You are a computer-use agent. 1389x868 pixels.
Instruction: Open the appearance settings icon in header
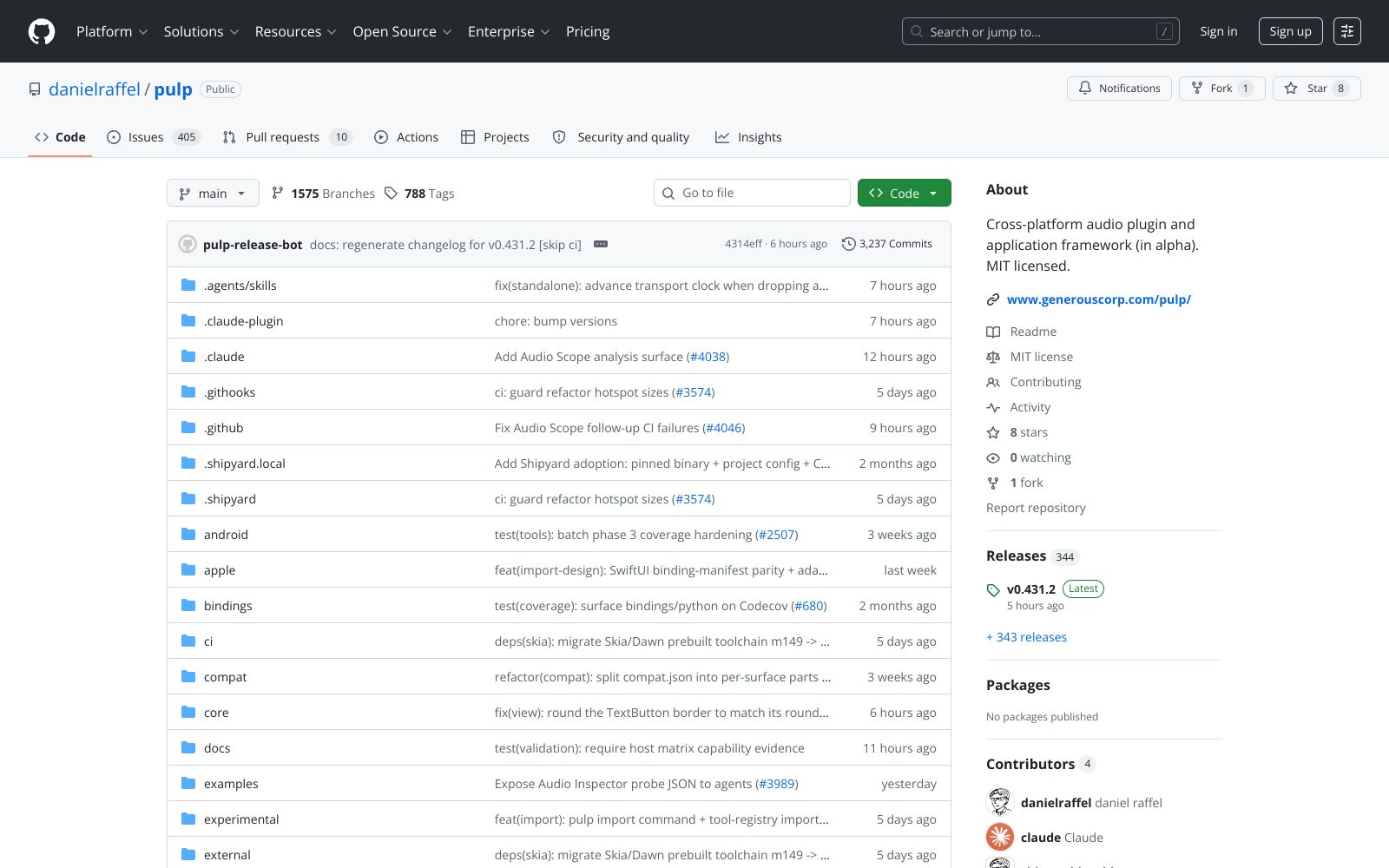(1346, 31)
